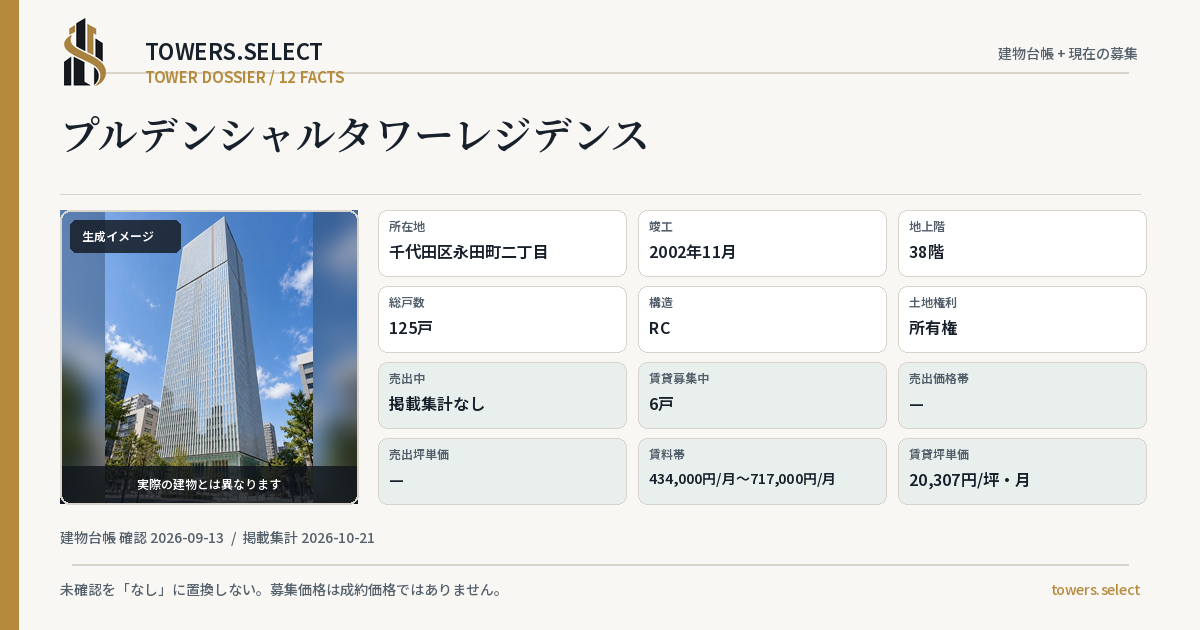Open the 賃貸募集中 6戸 card
The height and width of the screenshot is (630, 1200).
click(762, 395)
